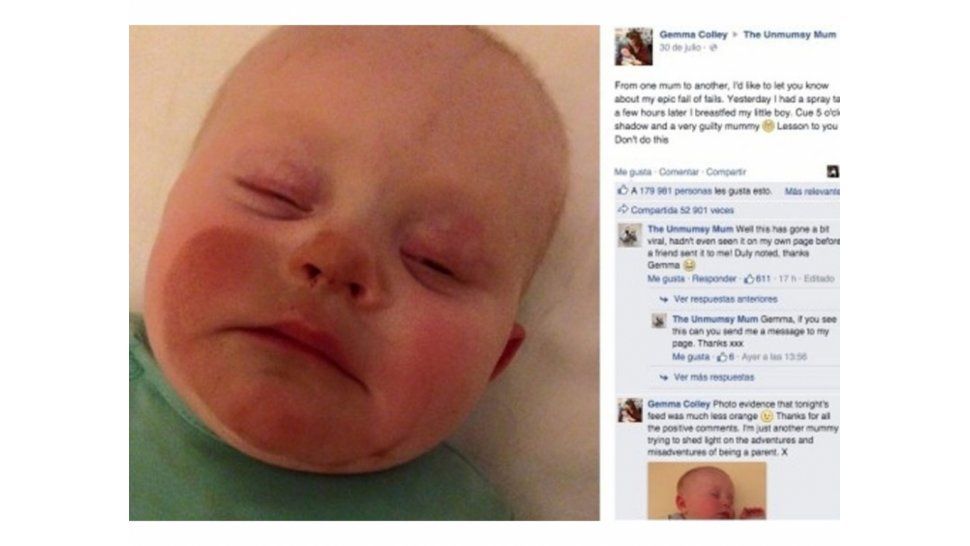970x546 pixels.
Task: Click the small avatar in the nested reply
Action: click(x=659, y=321)
